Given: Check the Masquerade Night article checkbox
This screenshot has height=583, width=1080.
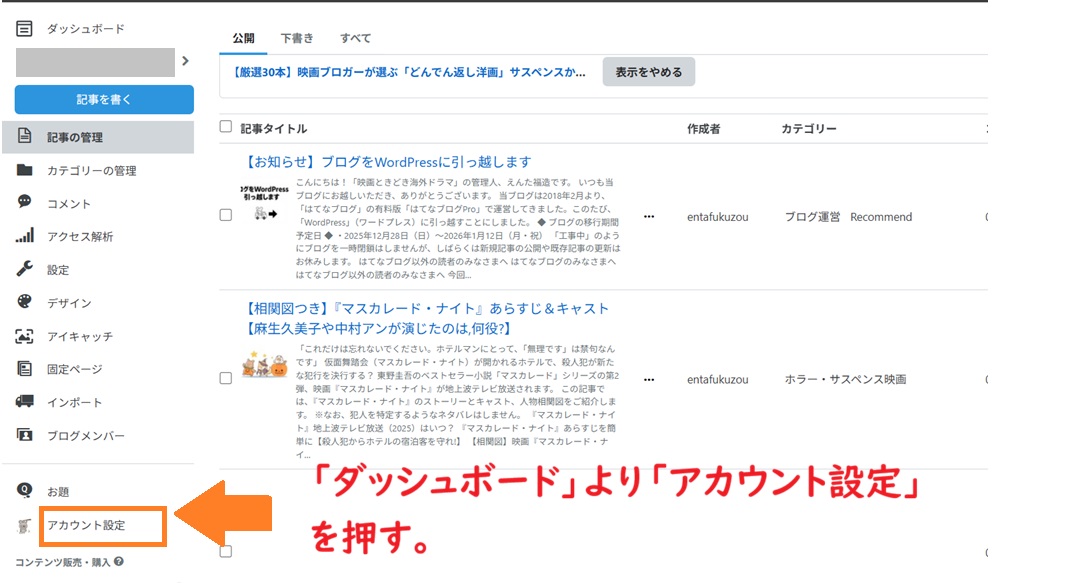Looking at the screenshot, I should pos(226,379).
